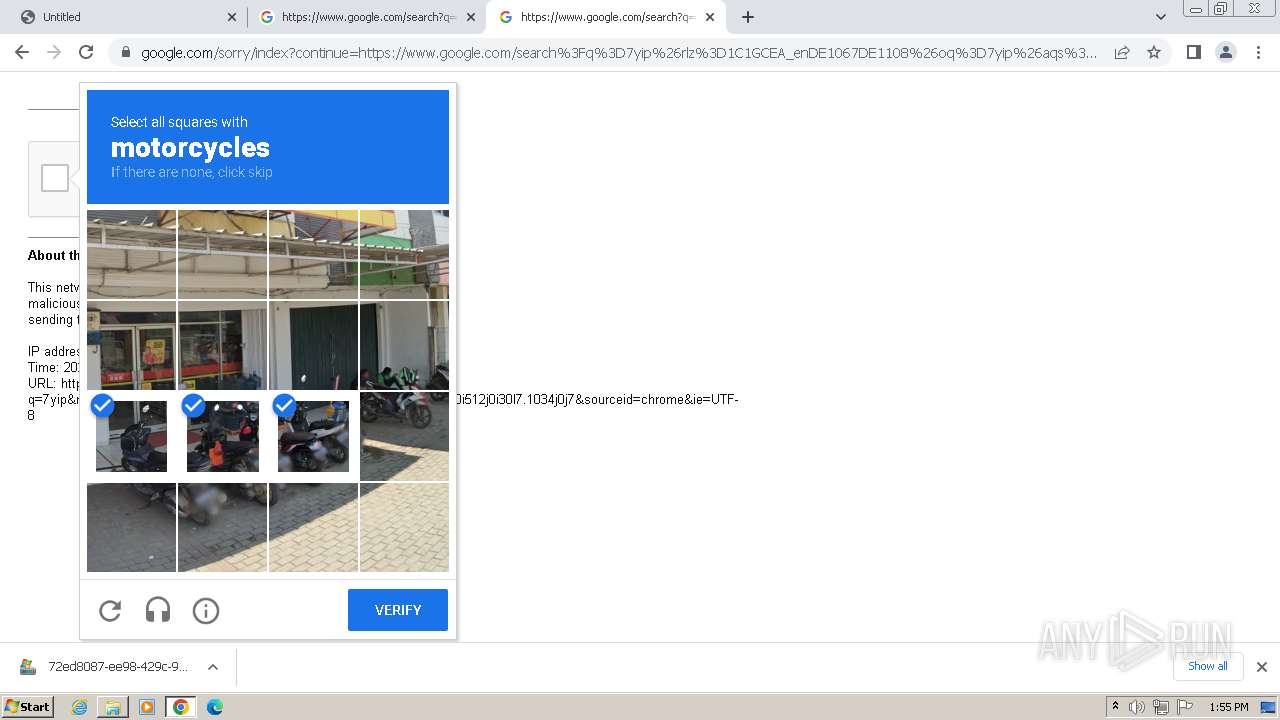Go back to previous page
The image size is (1280, 720).
22,52
